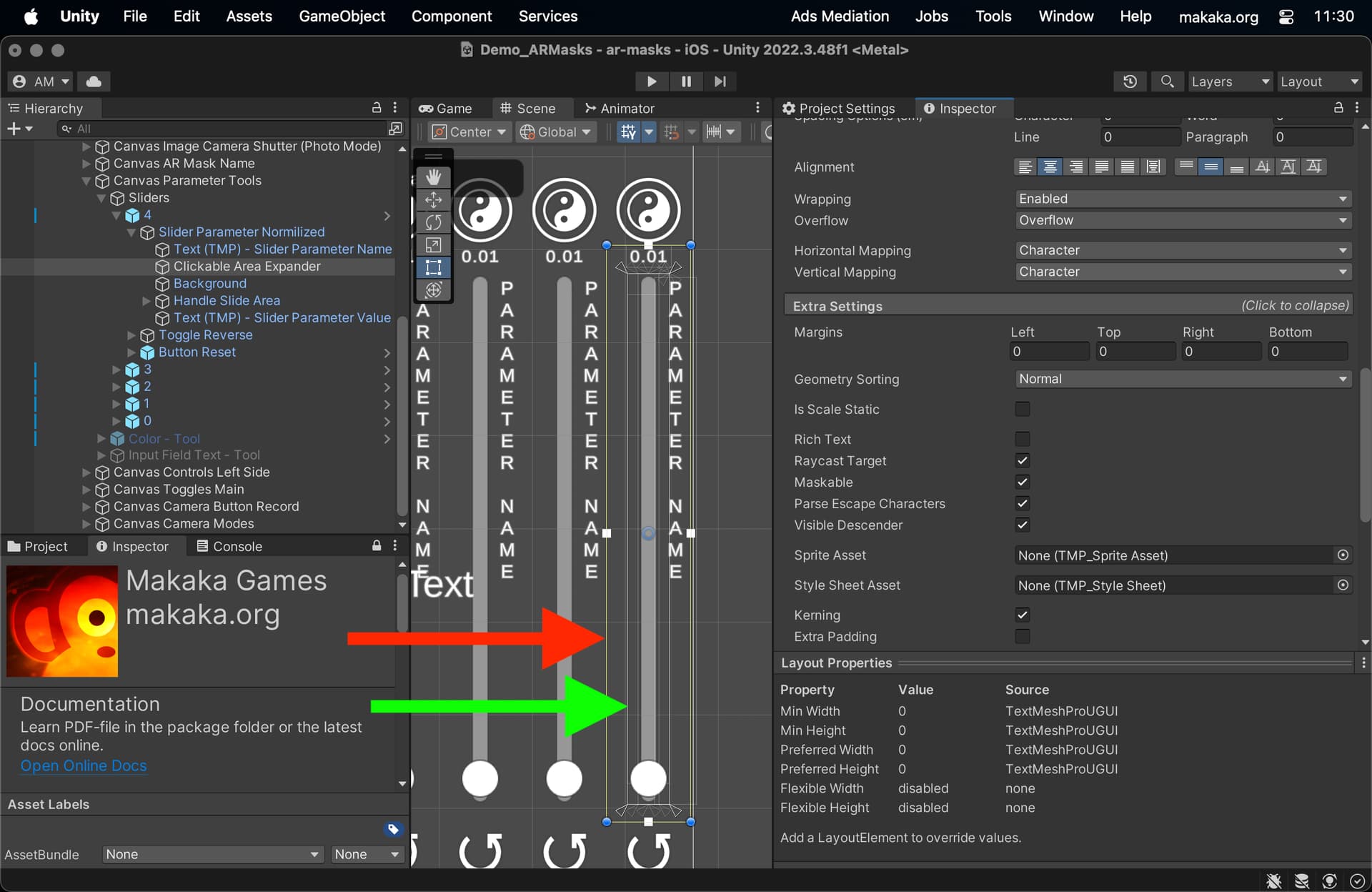This screenshot has height=892, width=1372.
Task: Open the Layers dropdown
Action: click(x=1230, y=81)
